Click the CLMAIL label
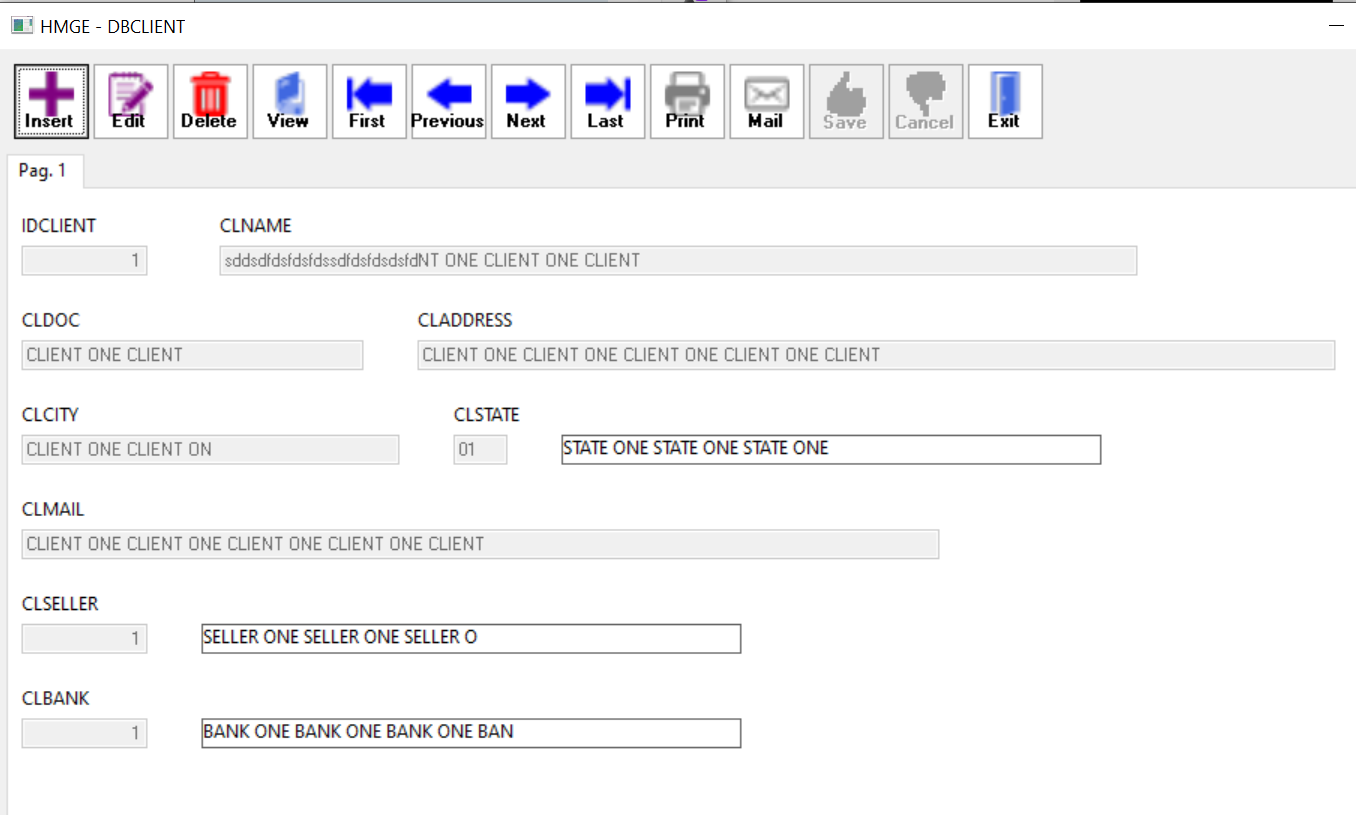The width and height of the screenshot is (1356, 815). pyautogui.click(x=53, y=510)
